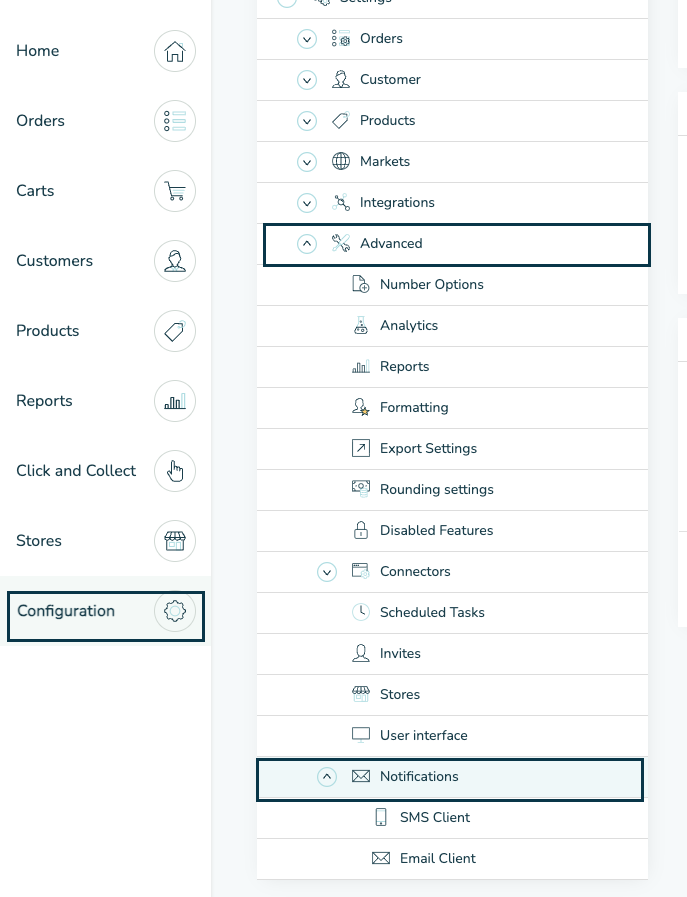Click the Customers person icon
The width and height of the screenshot is (687, 897).
pos(175,261)
